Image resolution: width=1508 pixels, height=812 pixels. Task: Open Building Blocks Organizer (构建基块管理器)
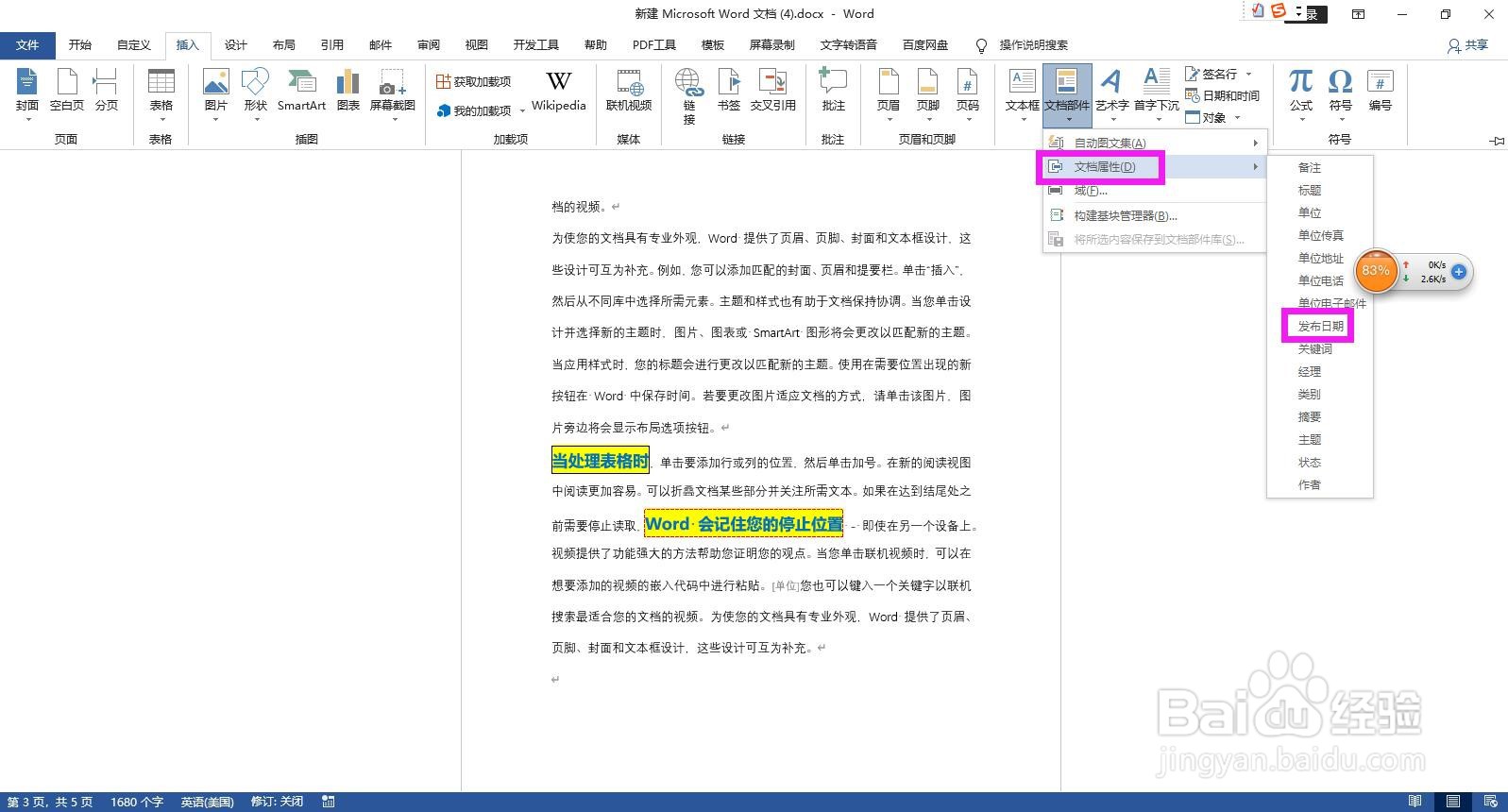[x=1155, y=215]
